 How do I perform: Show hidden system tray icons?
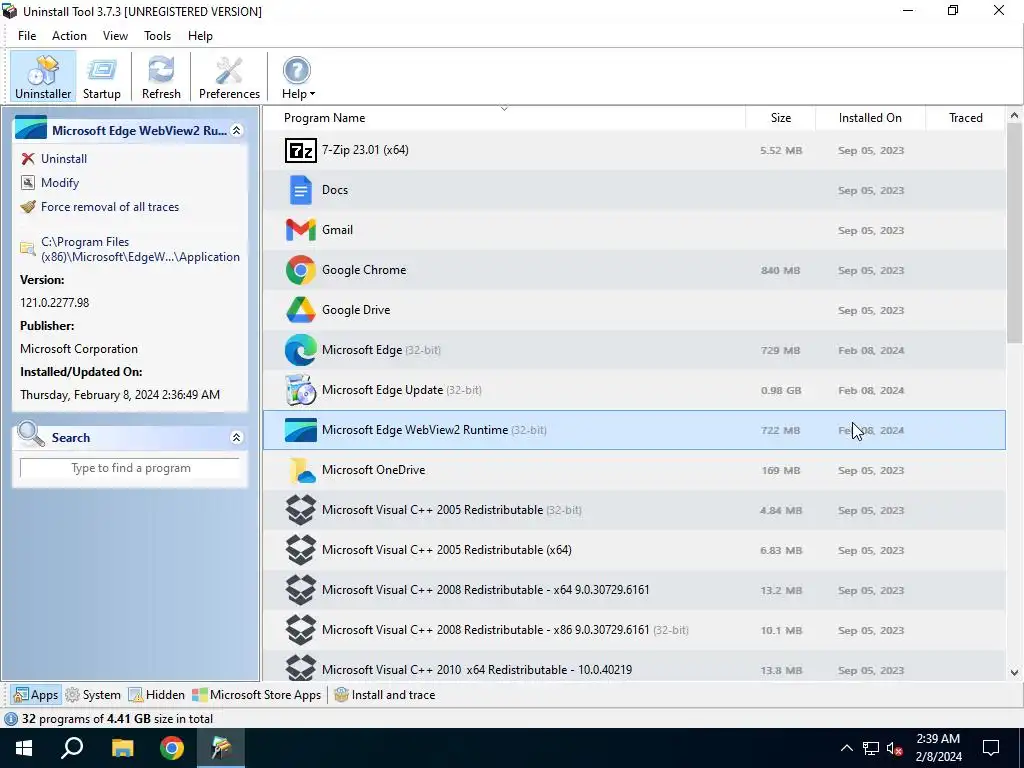coord(846,748)
